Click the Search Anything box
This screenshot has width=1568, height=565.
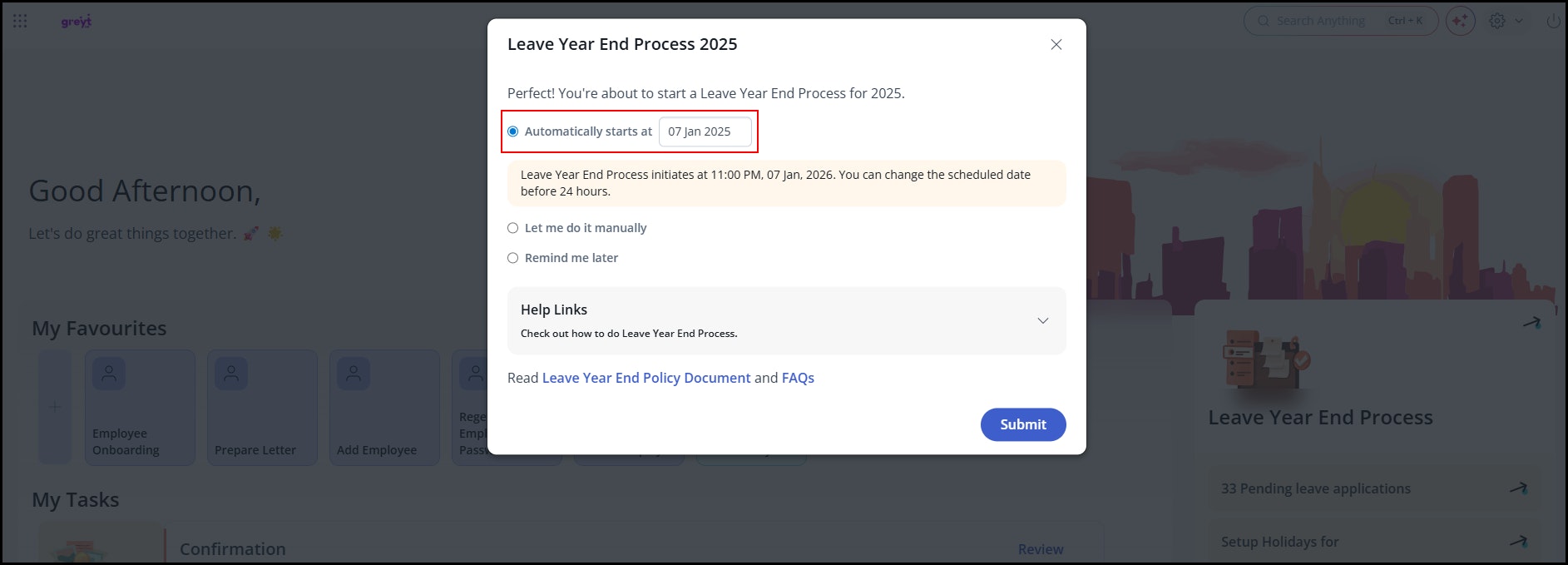click(x=1323, y=22)
